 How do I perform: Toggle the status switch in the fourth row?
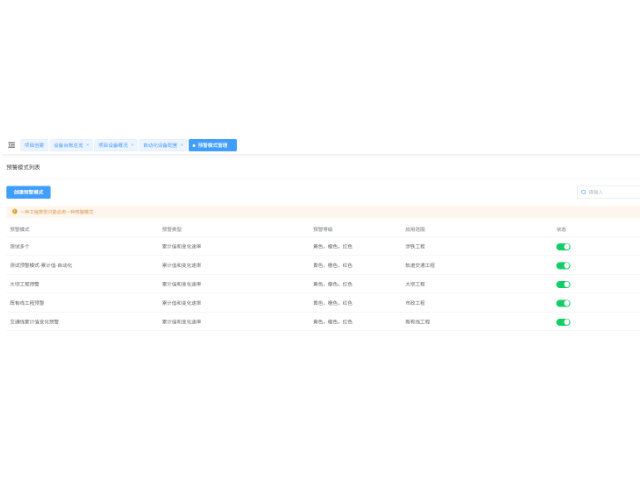pos(563,303)
